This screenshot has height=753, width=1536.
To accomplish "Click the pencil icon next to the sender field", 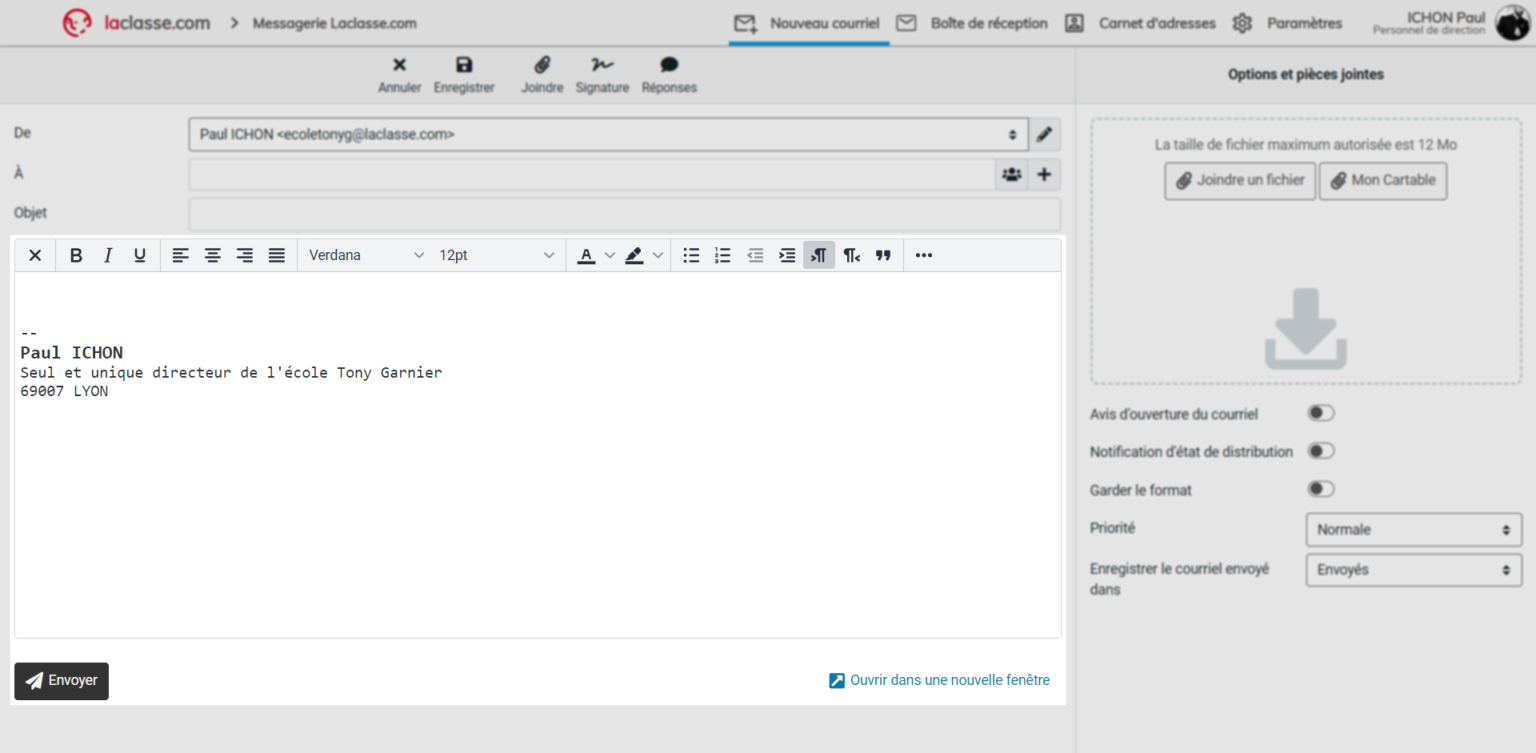I will [x=1044, y=134].
